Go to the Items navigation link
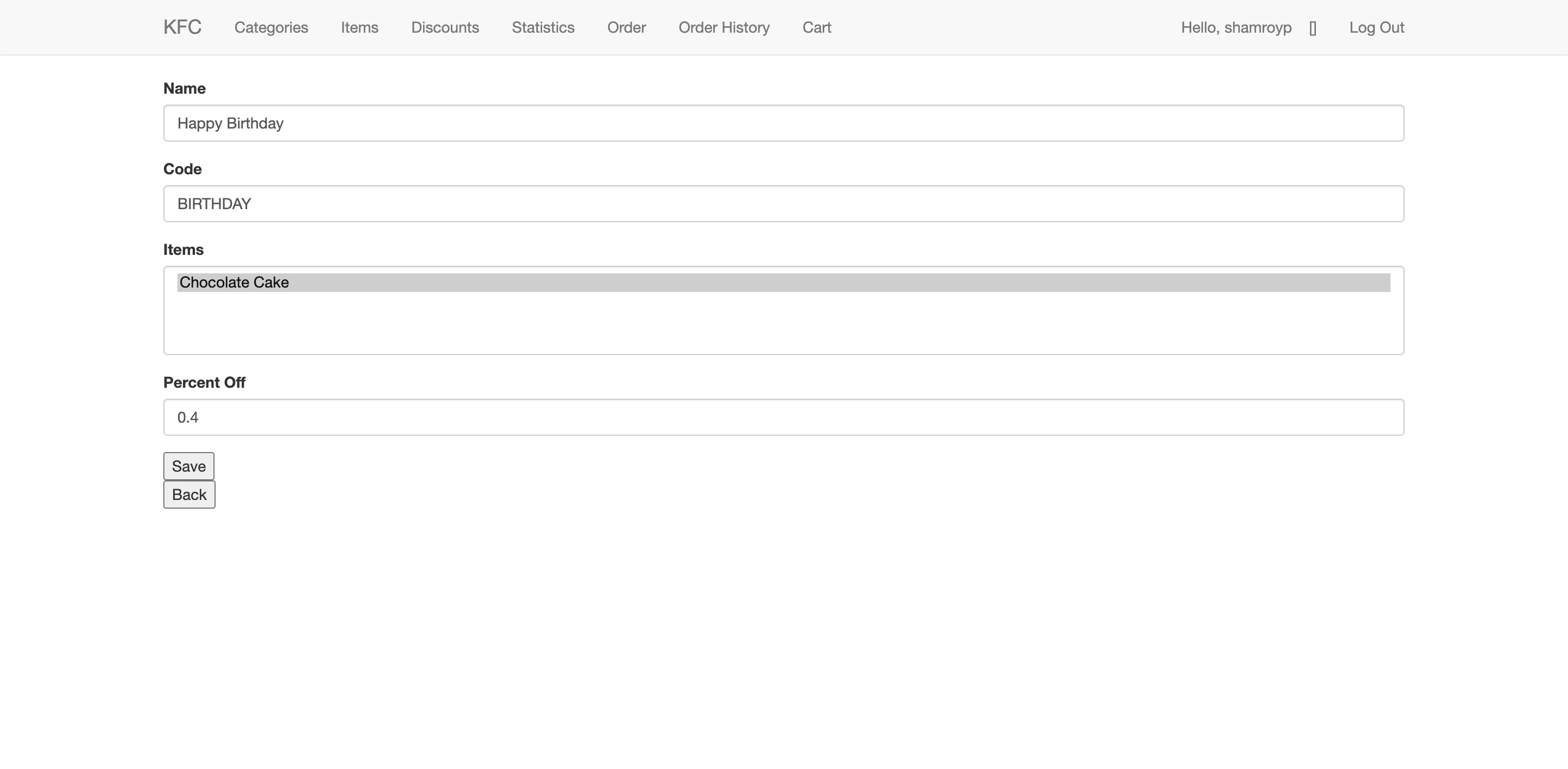This screenshot has height=769, width=1568. click(359, 27)
